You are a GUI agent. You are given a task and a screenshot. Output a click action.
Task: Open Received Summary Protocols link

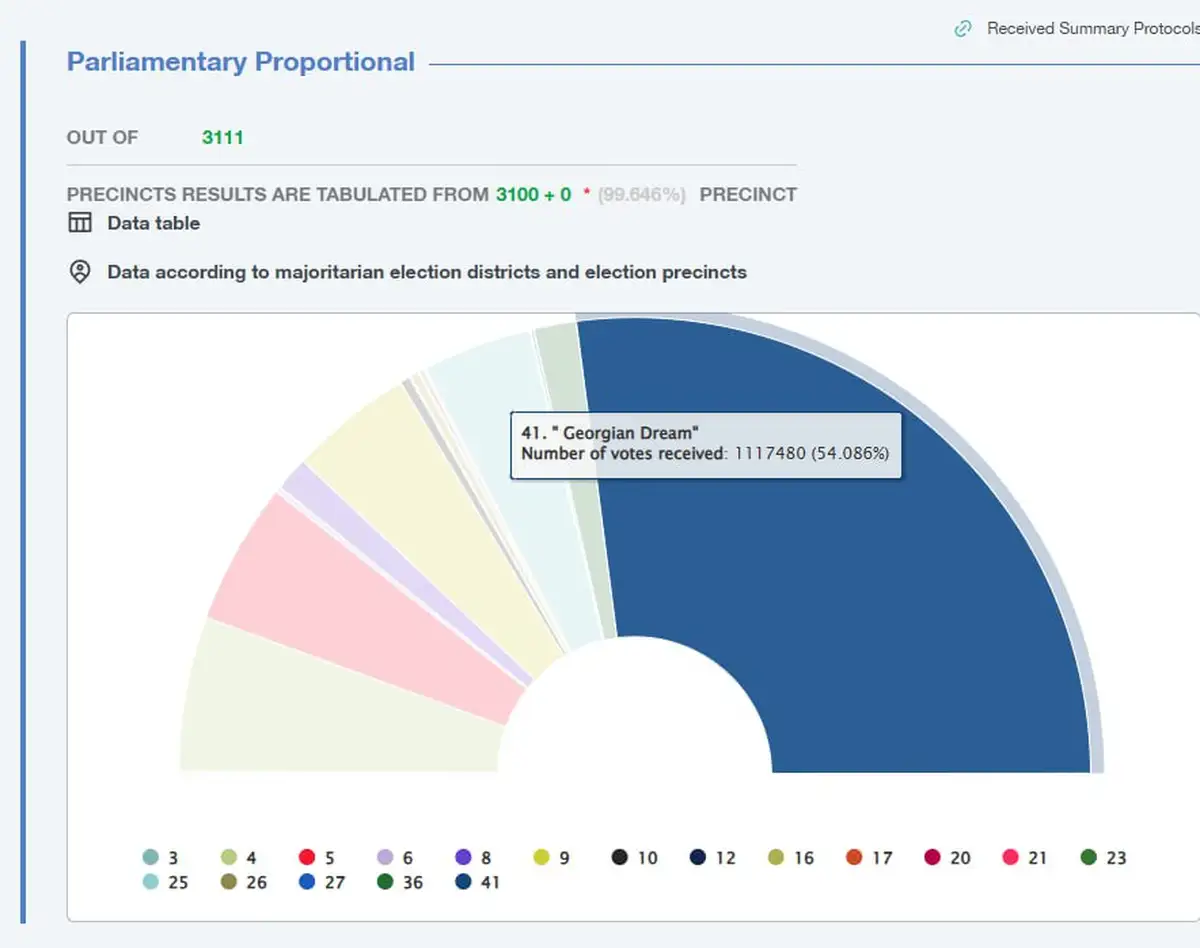click(1092, 29)
